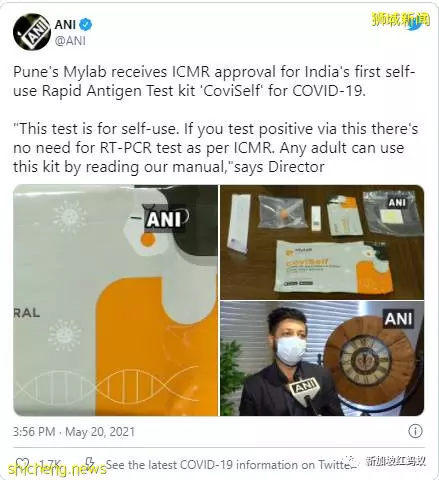Like the tweet with the heart icon

[22, 463]
